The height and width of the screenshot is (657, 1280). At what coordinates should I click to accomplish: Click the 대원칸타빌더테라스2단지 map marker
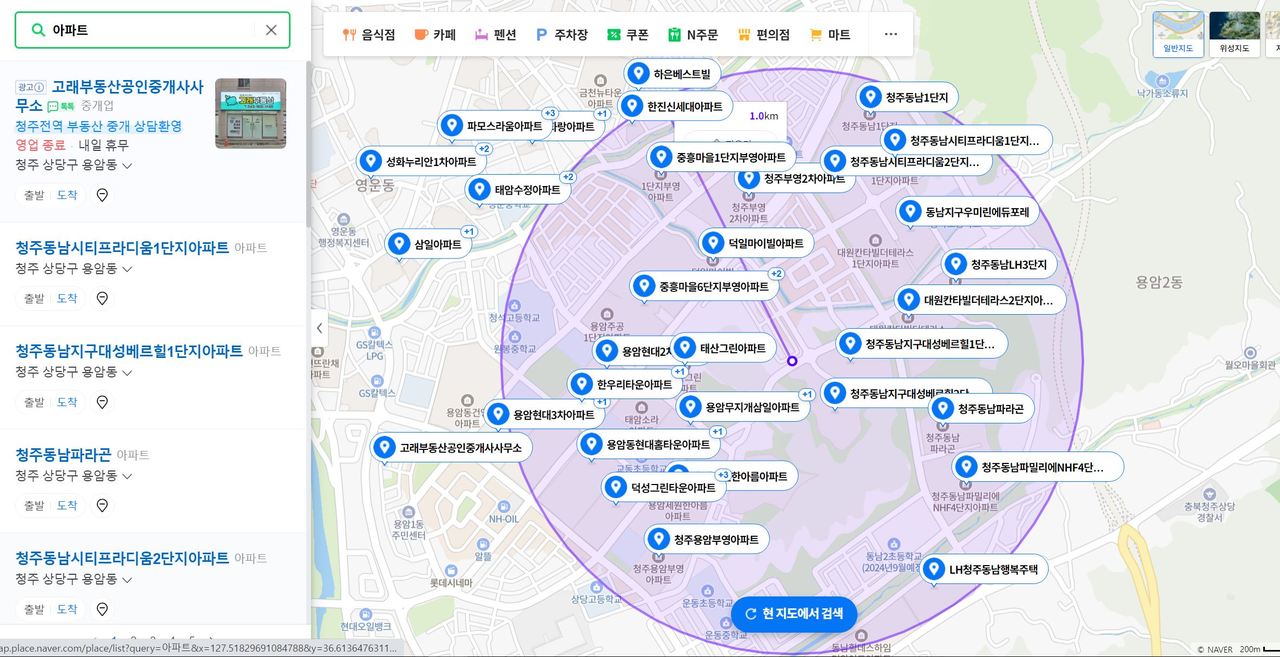980,300
